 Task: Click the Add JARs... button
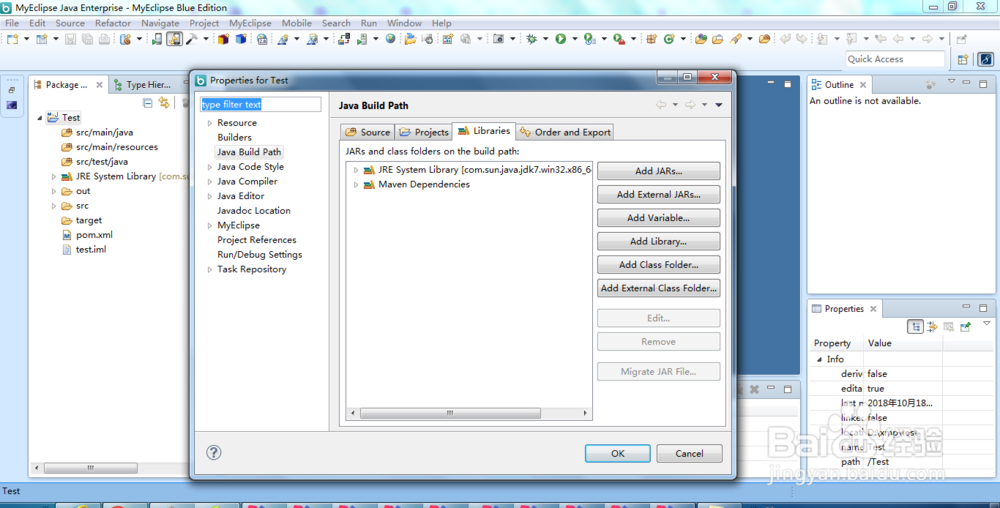(x=658, y=171)
